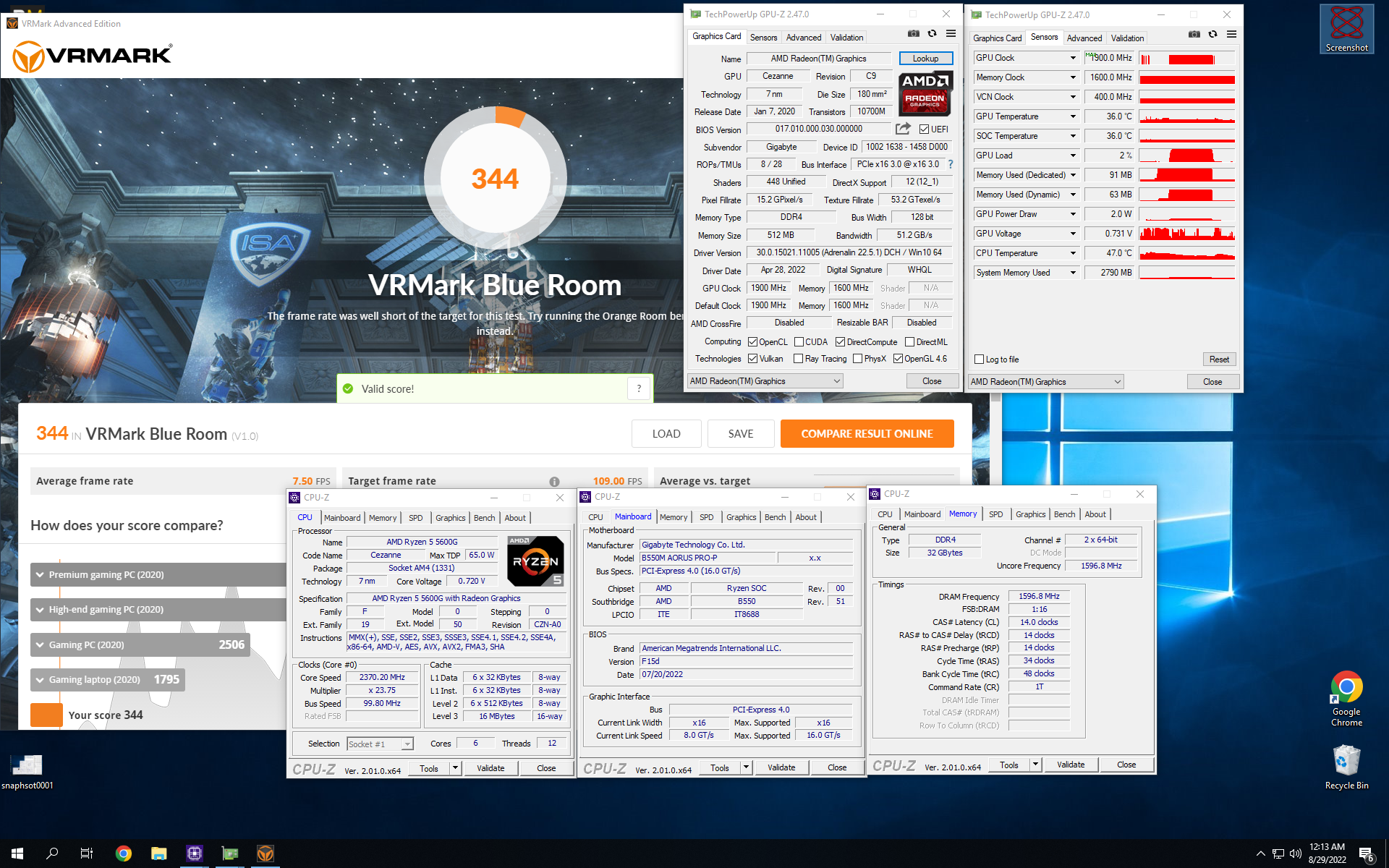Click info icon next to Target frame rate
The height and width of the screenshot is (868, 1389).
554,482
